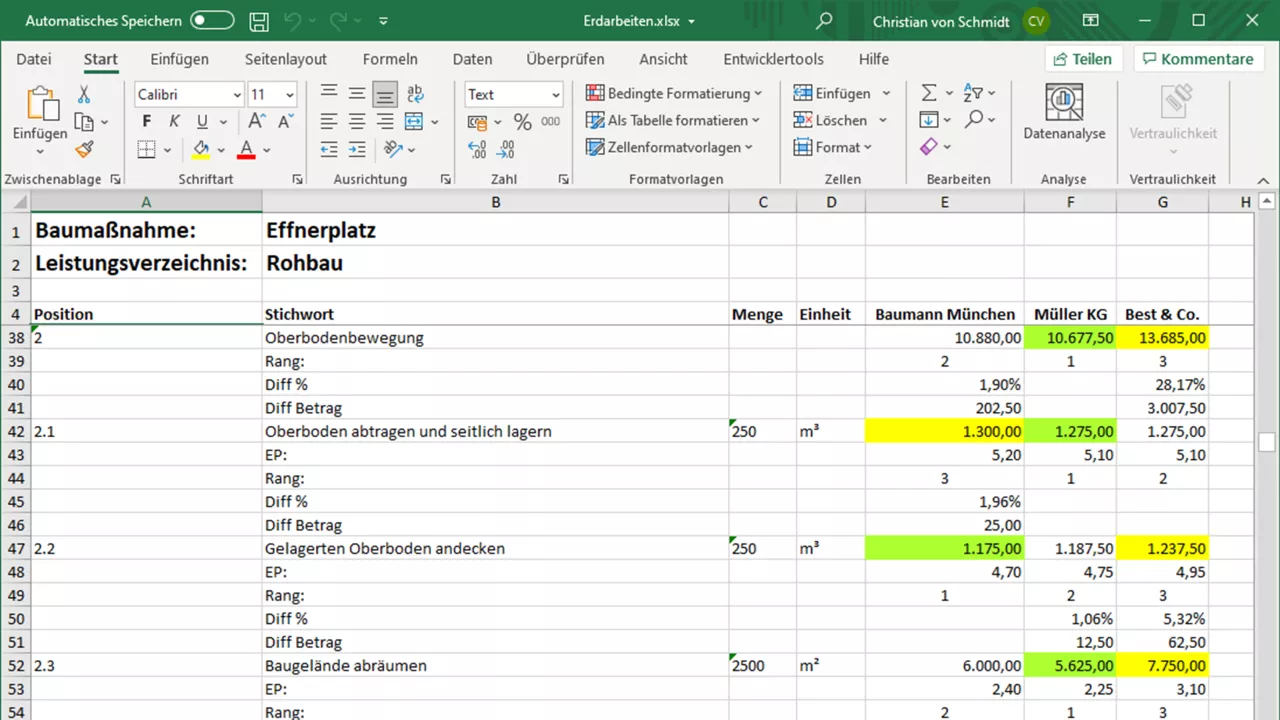Toggle italic formatting (K)
The width and height of the screenshot is (1280, 720).
click(174, 122)
